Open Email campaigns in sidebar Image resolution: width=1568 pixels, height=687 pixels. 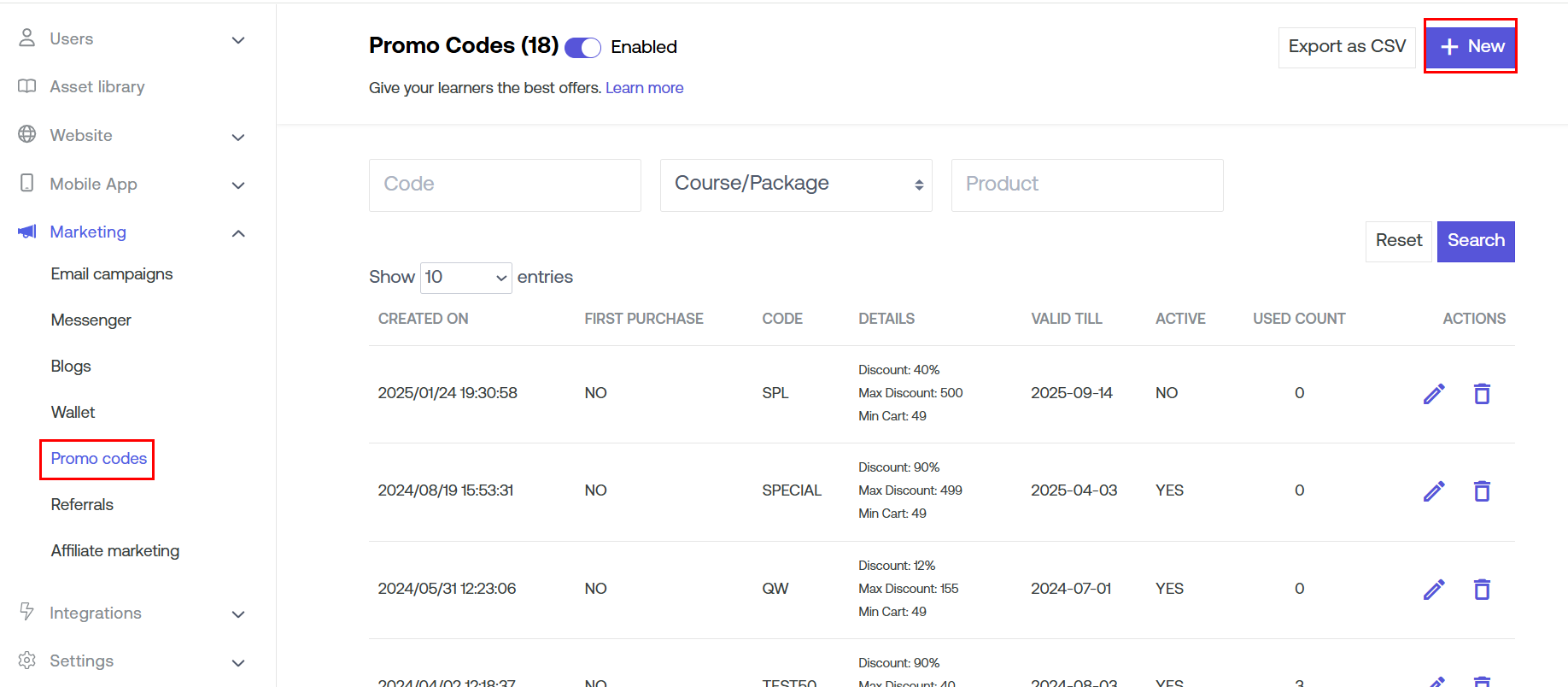[112, 274]
